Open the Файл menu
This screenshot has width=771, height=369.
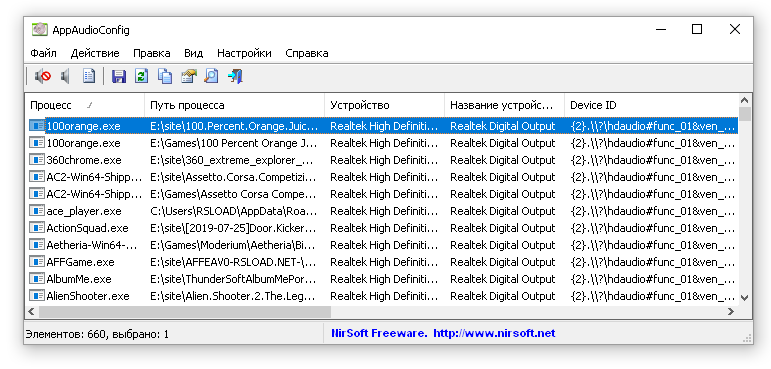click(43, 53)
